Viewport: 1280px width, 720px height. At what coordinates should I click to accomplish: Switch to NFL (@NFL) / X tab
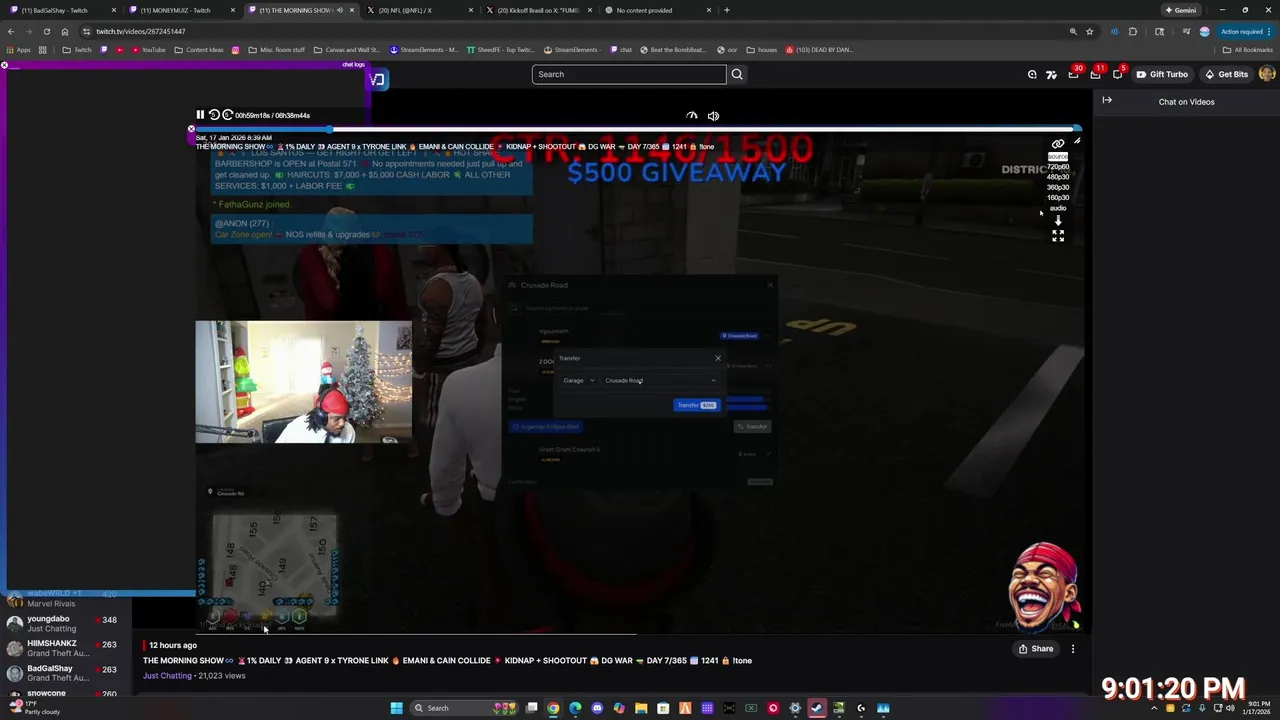tap(418, 10)
